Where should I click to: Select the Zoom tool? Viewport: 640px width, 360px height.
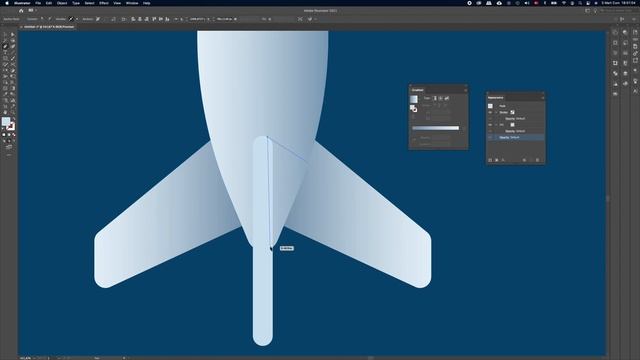(x=13, y=112)
